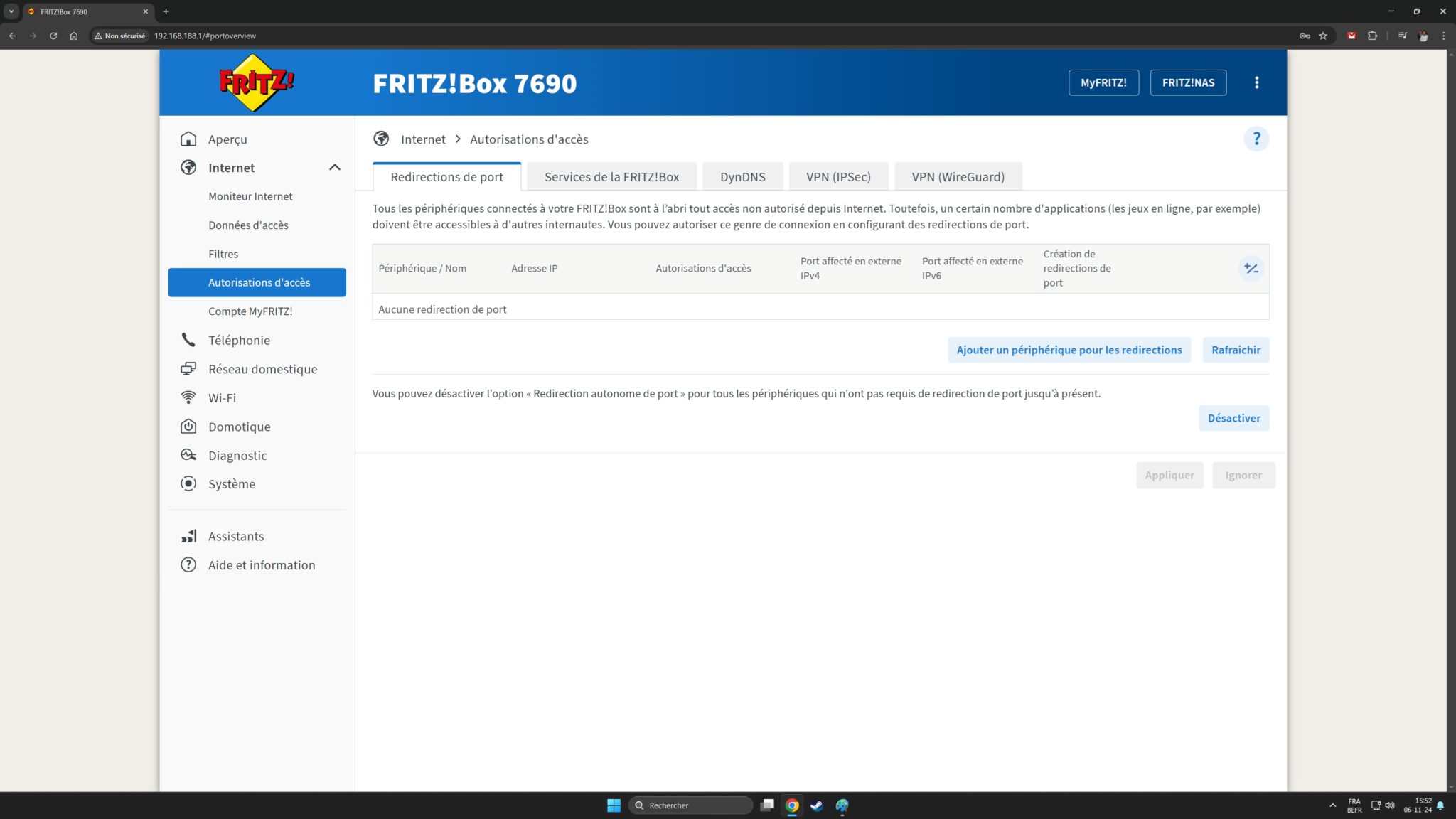Collapse the Internet menu chevron
The height and width of the screenshot is (819, 1456).
click(335, 168)
